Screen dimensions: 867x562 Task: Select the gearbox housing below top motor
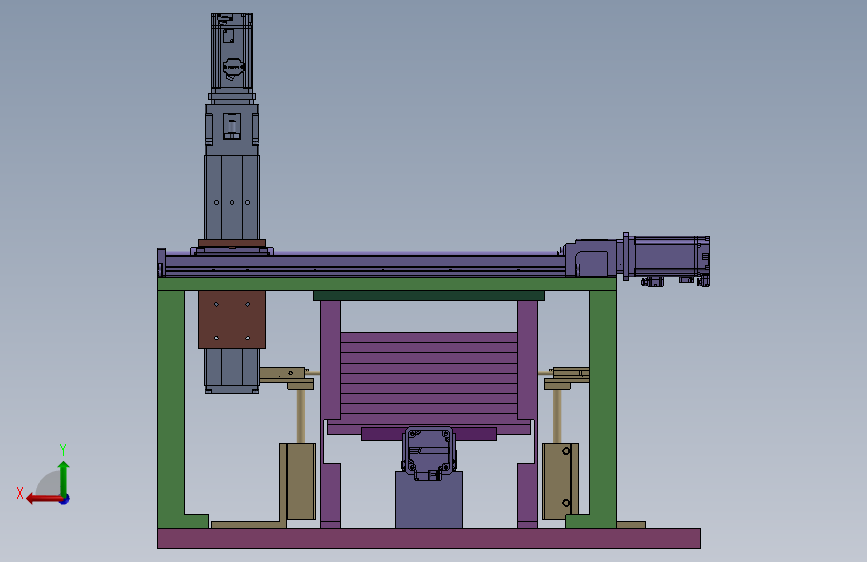click(232, 128)
